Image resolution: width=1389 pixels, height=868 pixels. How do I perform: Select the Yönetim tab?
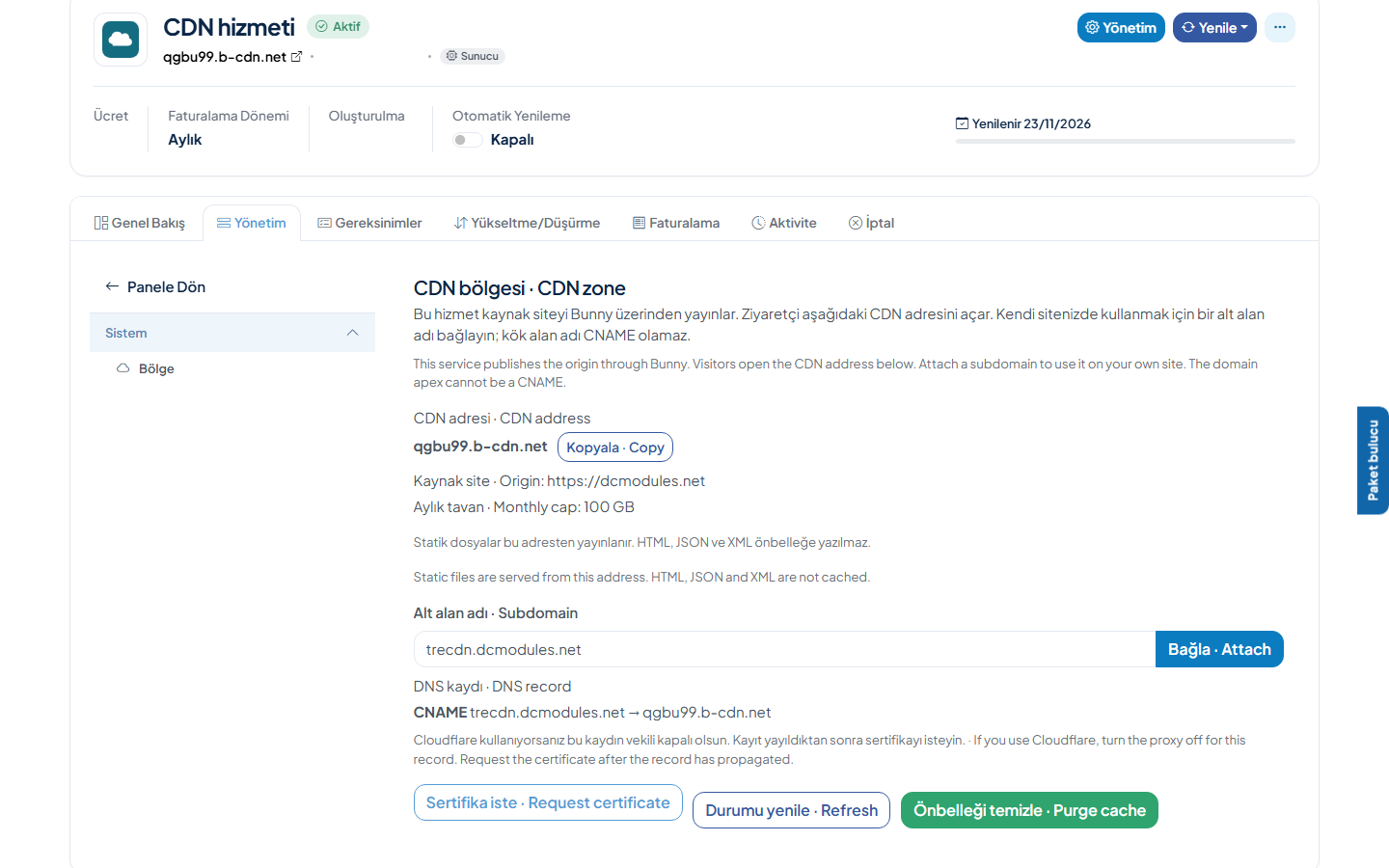pos(252,223)
